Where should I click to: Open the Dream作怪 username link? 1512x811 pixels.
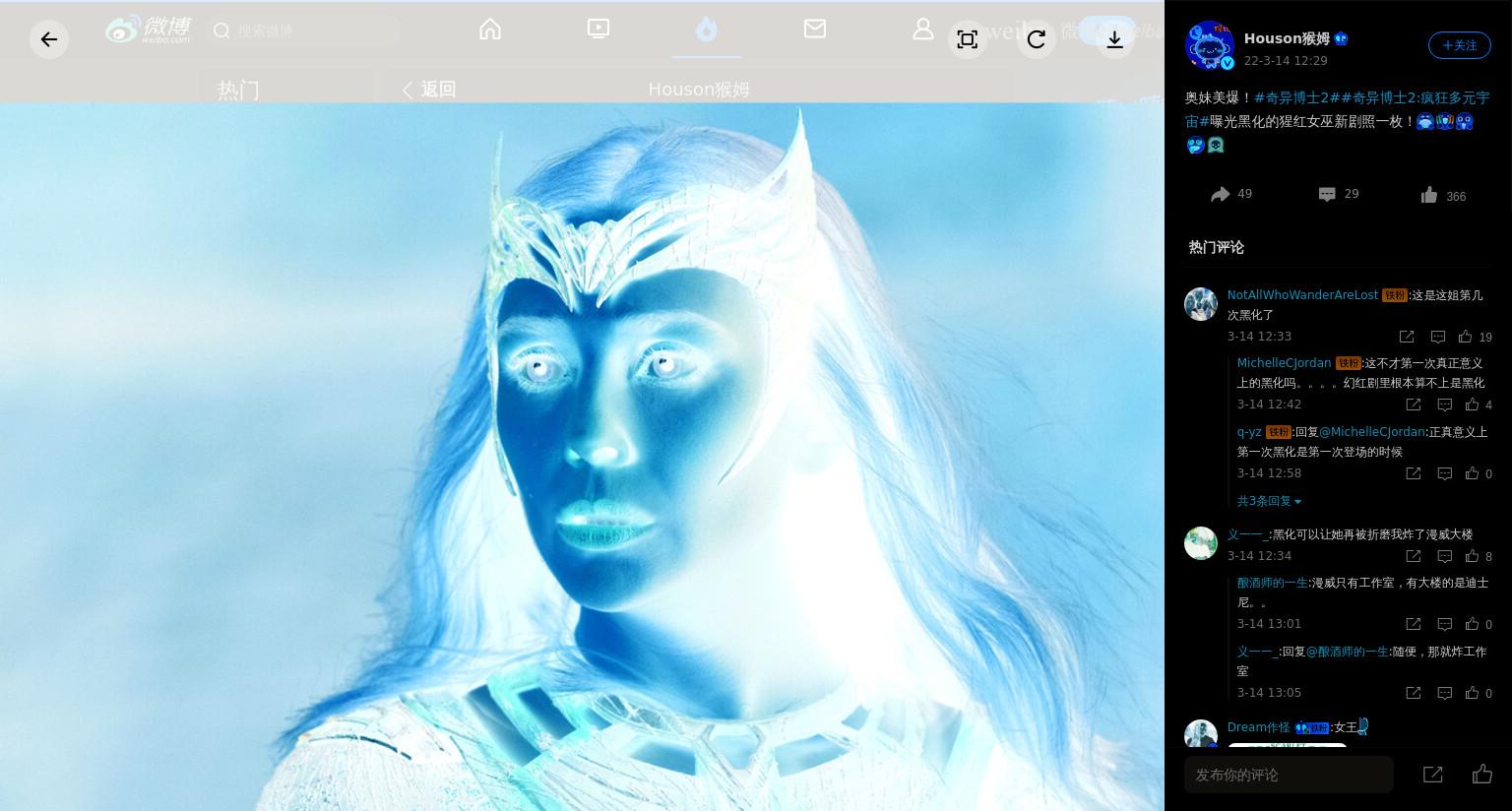1258,727
